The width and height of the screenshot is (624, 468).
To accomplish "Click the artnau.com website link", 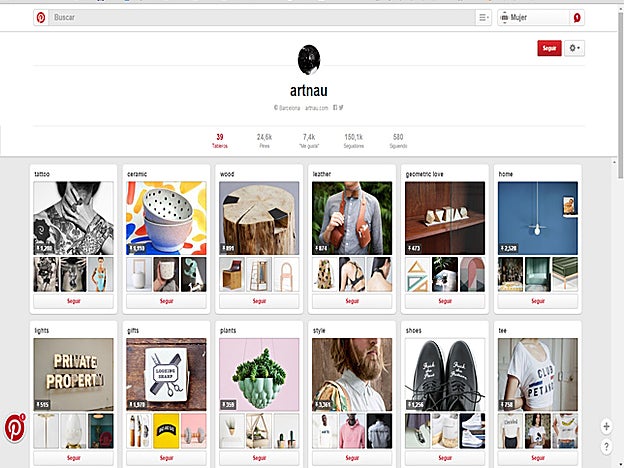I will point(316,107).
